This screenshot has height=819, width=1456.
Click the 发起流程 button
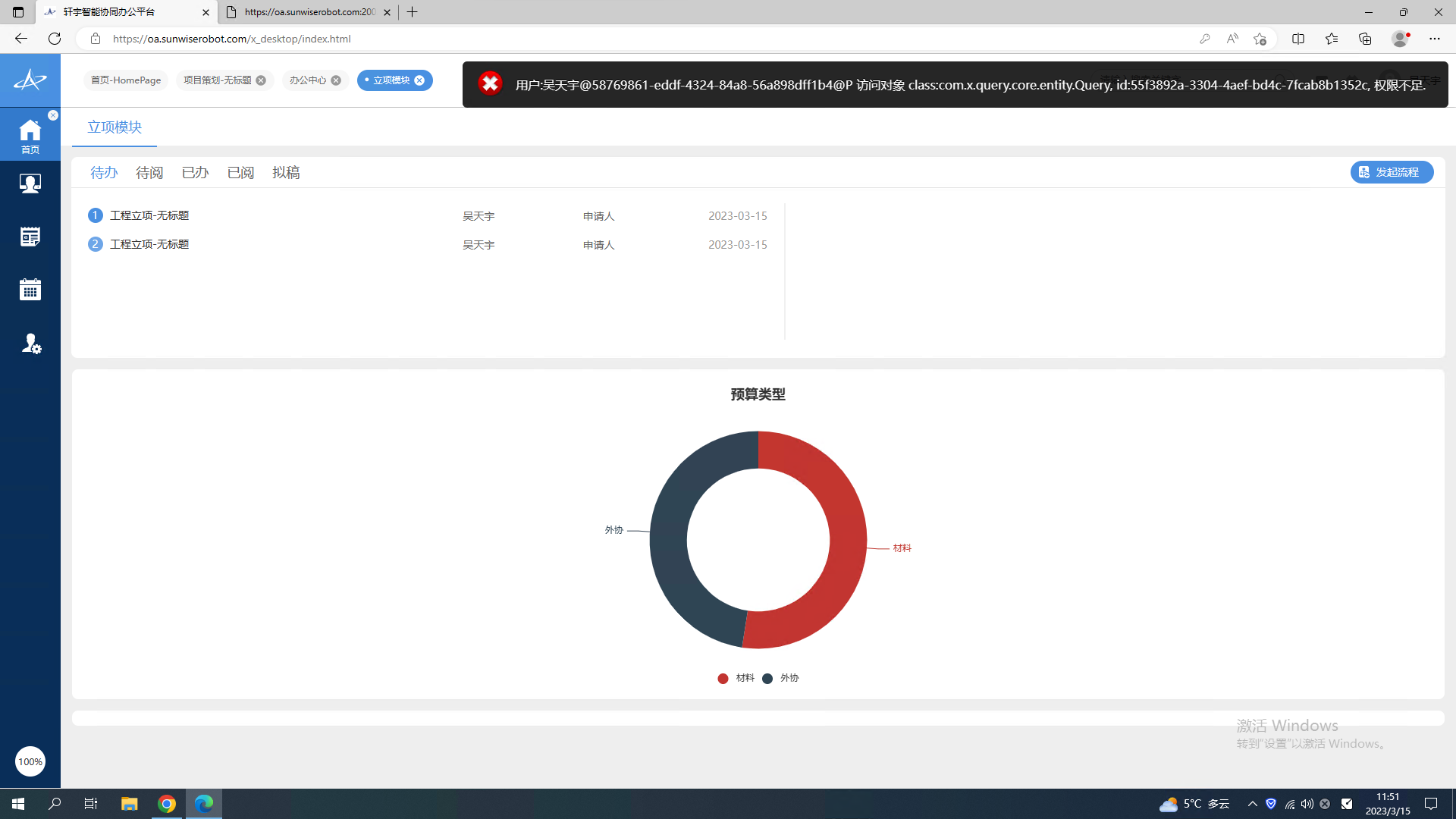(x=1392, y=172)
